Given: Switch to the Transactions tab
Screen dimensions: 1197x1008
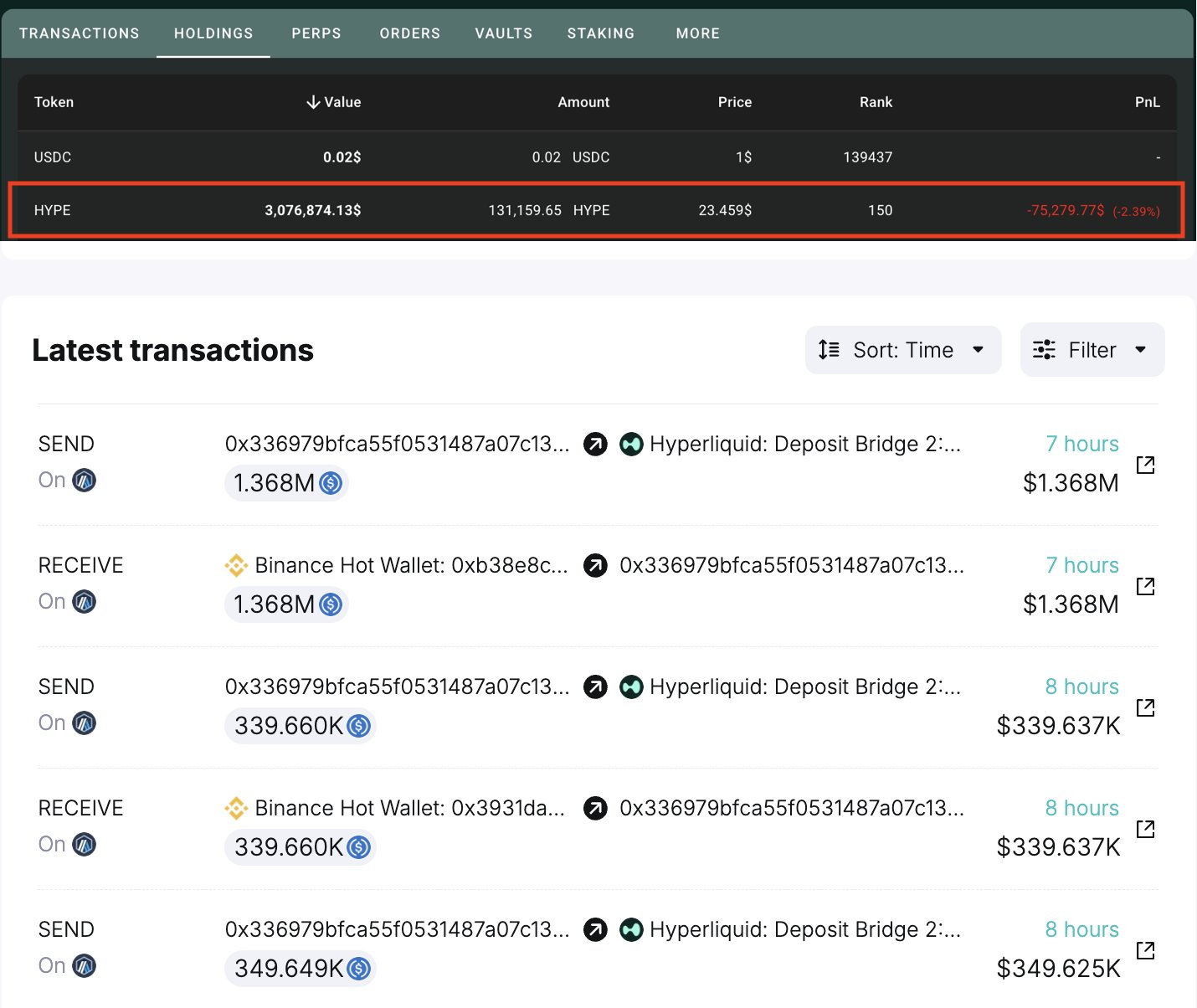Looking at the screenshot, I should click(x=80, y=33).
